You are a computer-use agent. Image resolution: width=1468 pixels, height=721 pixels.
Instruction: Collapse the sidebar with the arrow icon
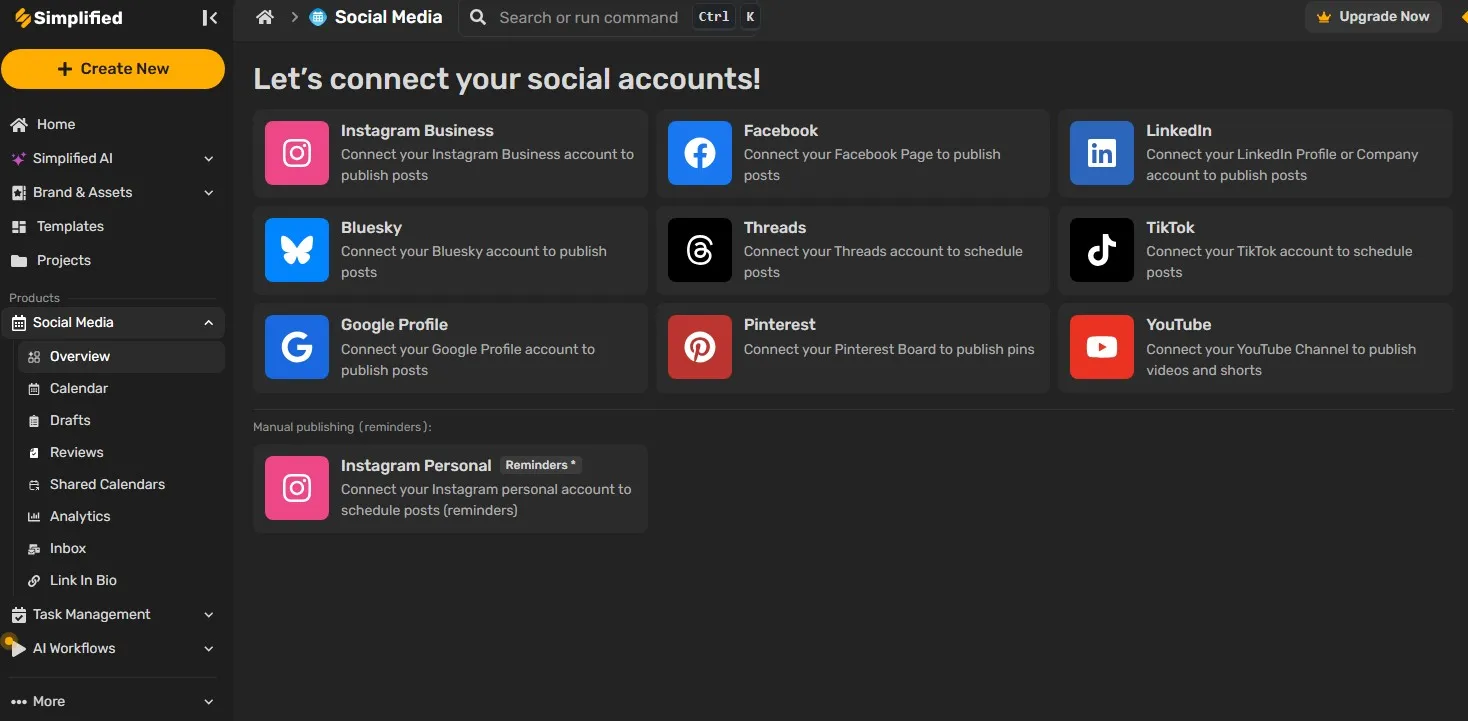pos(209,18)
